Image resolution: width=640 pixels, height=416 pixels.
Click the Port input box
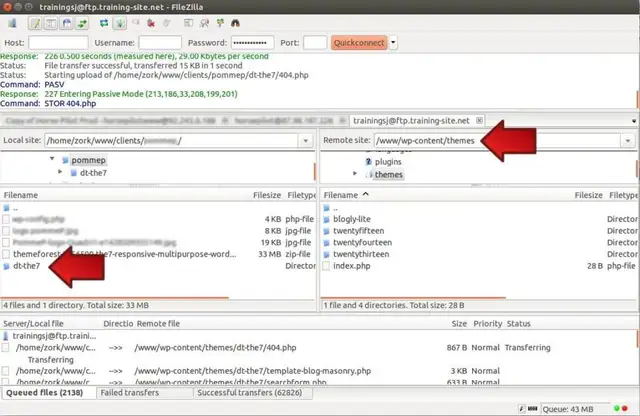click(315, 42)
